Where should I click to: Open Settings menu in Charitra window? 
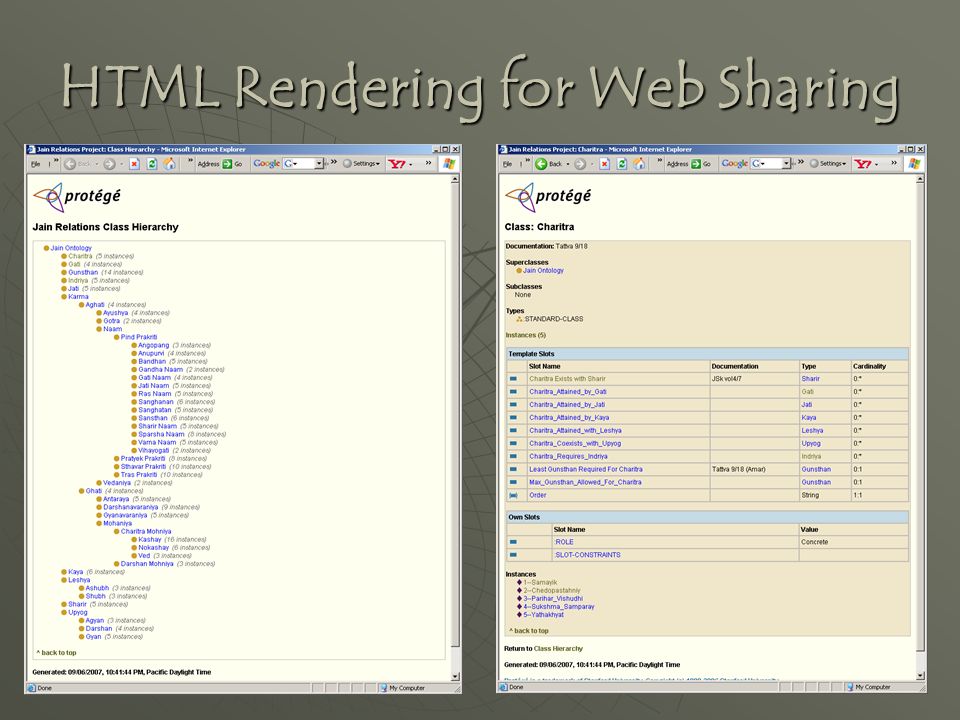point(833,164)
